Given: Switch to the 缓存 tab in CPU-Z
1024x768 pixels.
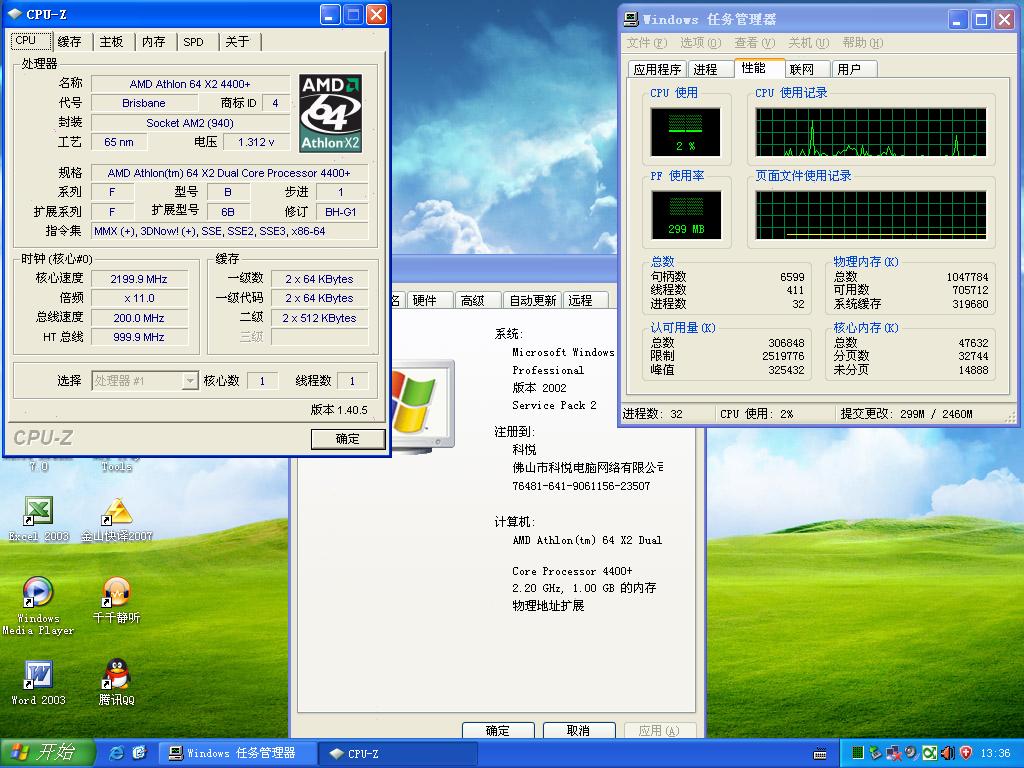Looking at the screenshot, I should click(x=69, y=42).
